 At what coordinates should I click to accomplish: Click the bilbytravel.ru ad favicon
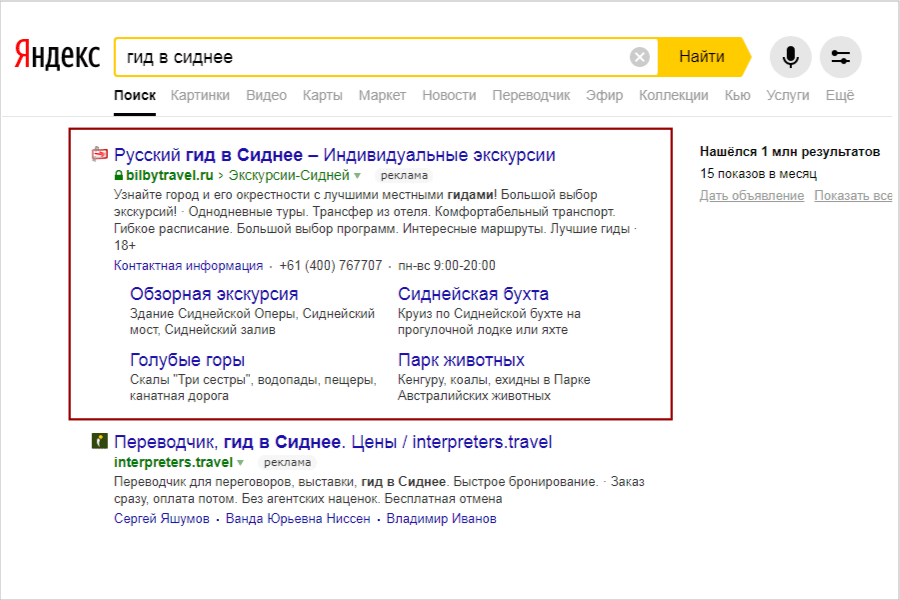[x=100, y=154]
